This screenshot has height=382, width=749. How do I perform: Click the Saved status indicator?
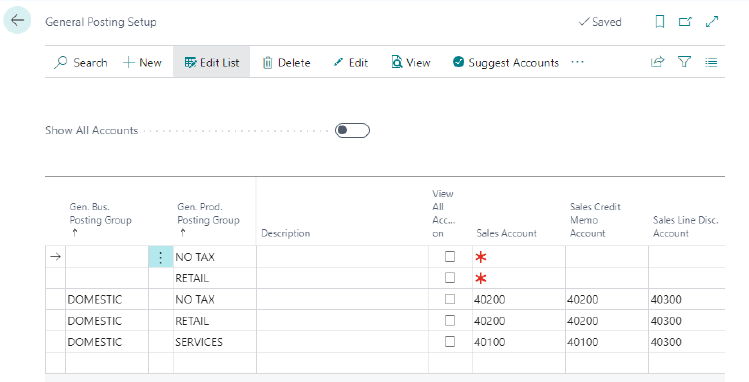(x=600, y=21)
